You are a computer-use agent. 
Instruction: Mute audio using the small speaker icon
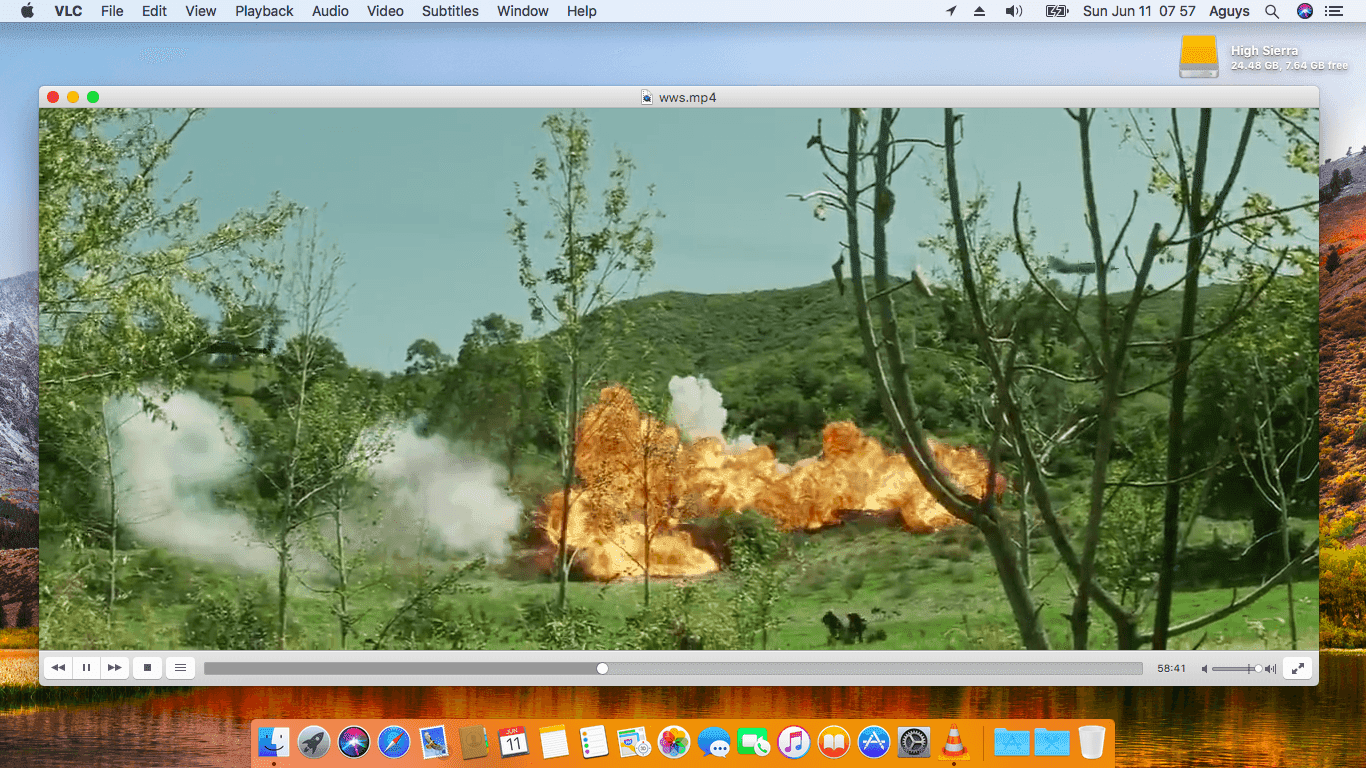click(x=1205, y=668)
